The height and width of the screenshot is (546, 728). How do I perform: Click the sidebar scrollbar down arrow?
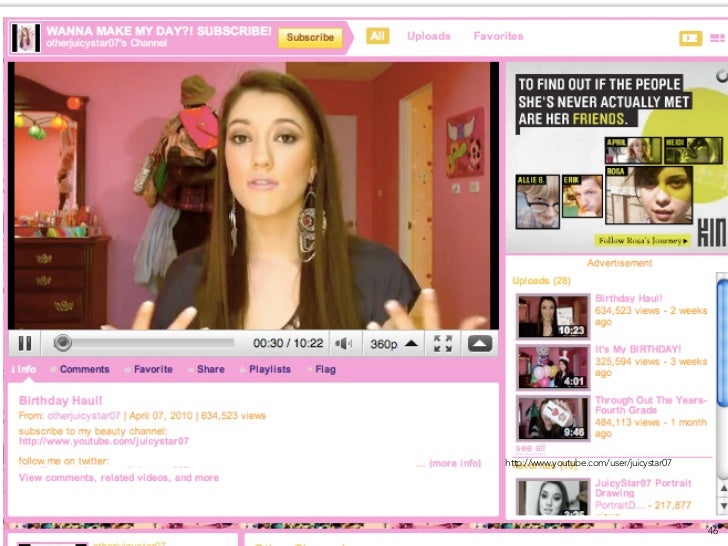[723, 505]
